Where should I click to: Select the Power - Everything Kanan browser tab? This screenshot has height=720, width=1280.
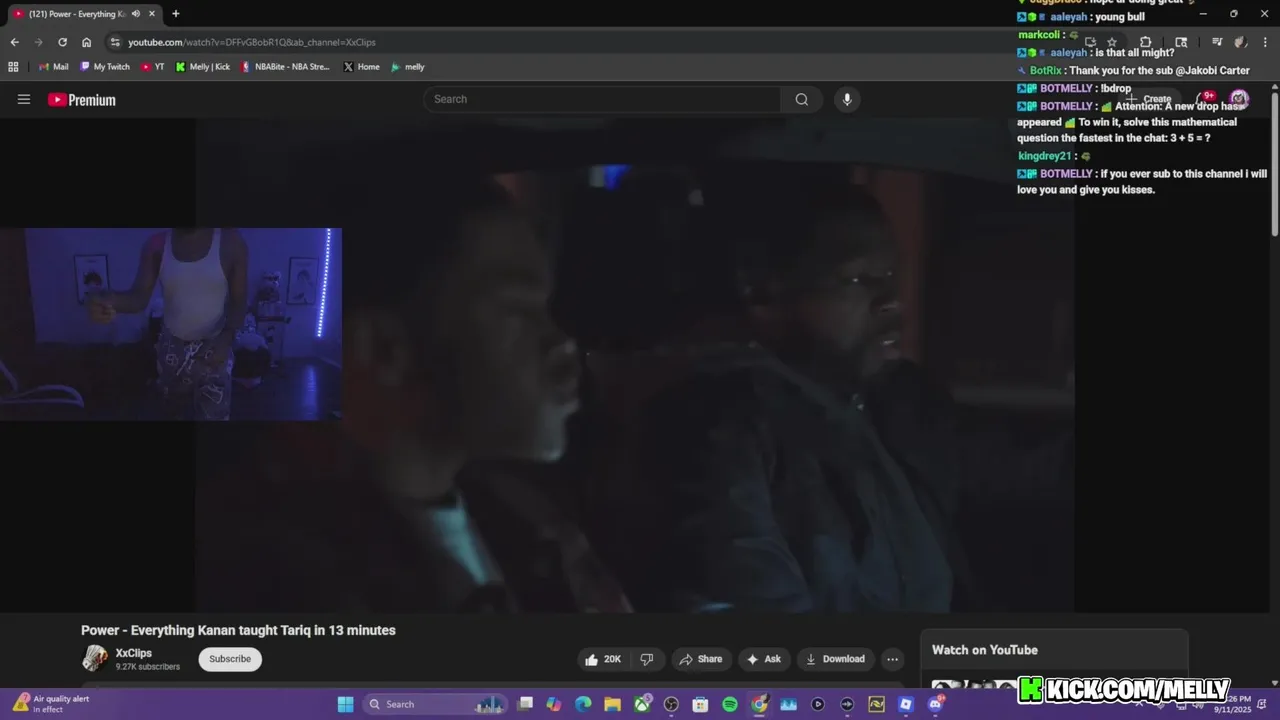click(84, 14)
